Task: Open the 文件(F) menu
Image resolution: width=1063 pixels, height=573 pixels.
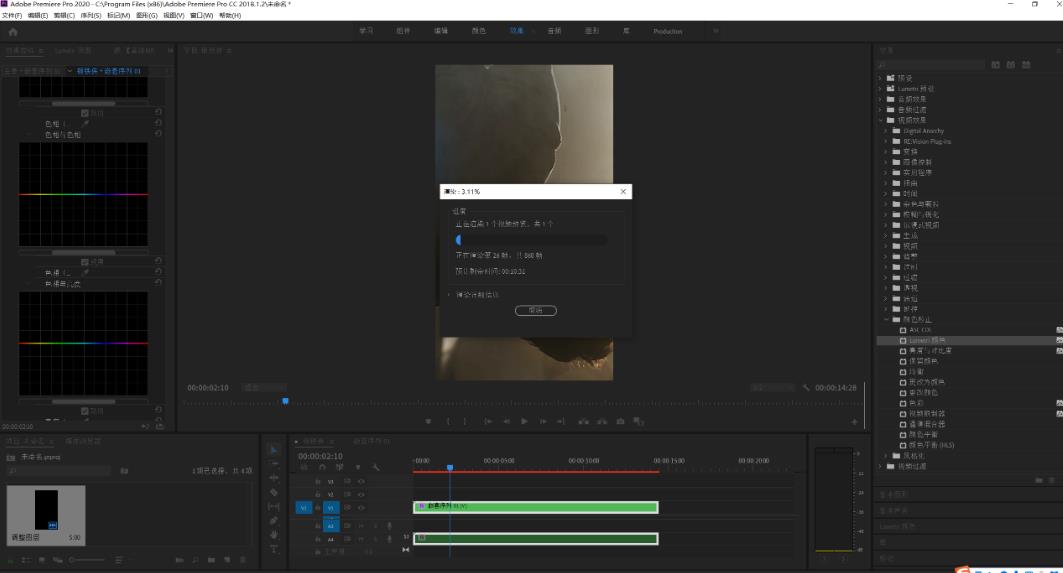Action: point(12,16)
